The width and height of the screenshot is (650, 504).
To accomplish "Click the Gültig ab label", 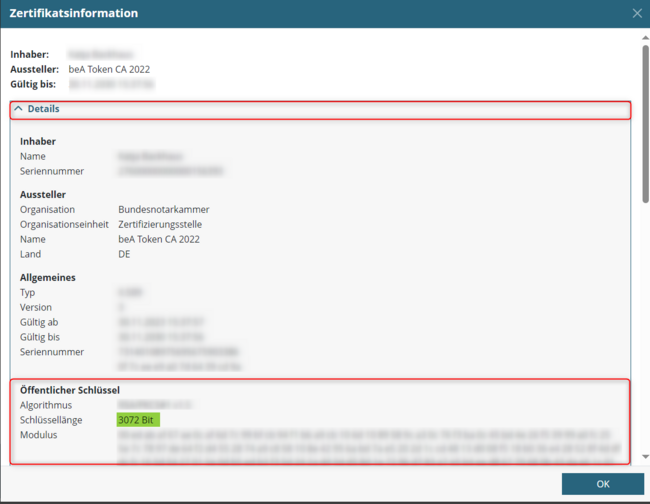I will tap(40, 322).
